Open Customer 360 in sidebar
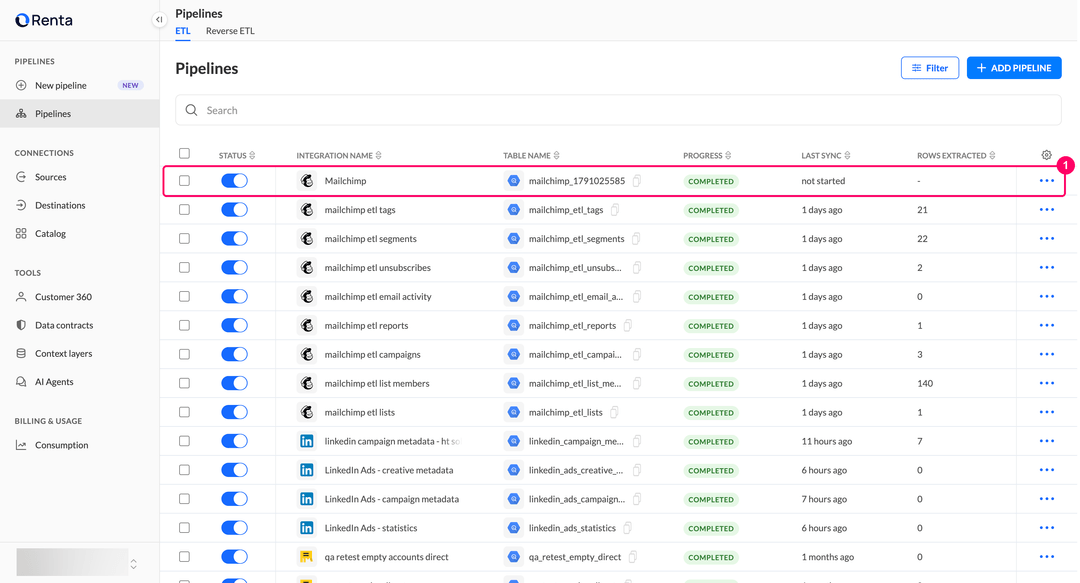 pyautogui.click(x=79, y=297)
